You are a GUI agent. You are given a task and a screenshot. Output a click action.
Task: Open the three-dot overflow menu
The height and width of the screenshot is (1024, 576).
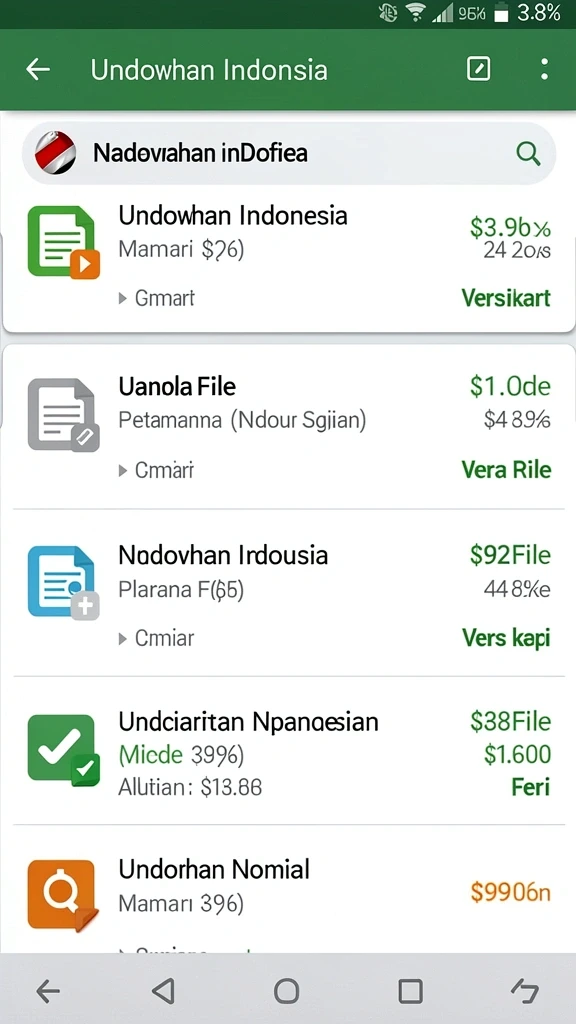[x=544, y=69]
